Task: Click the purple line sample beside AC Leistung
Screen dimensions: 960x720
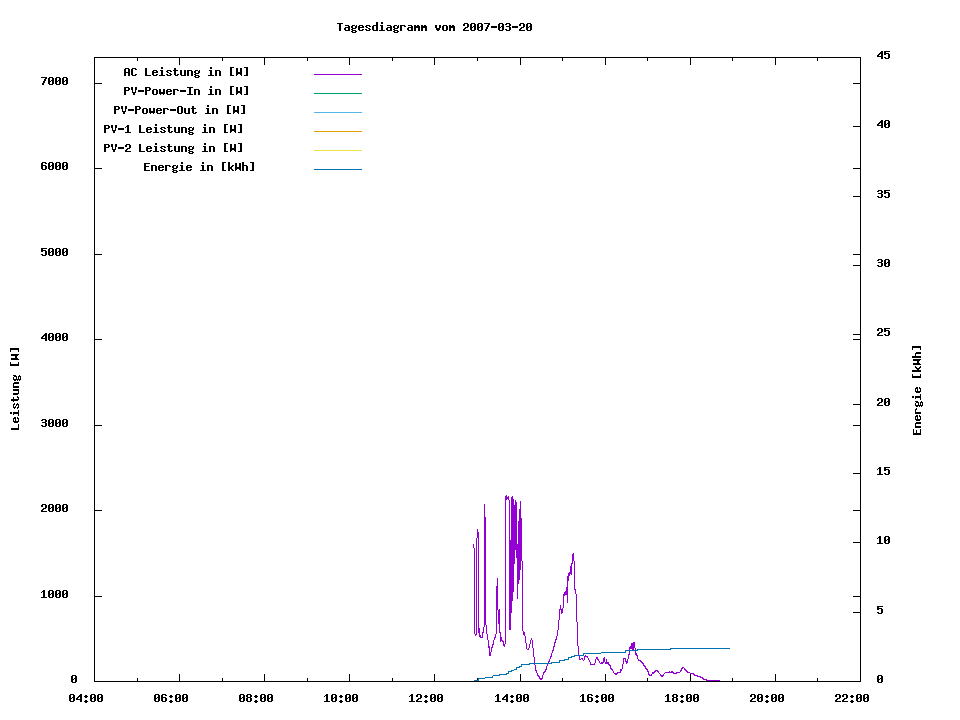Action: pyautogui.click(x=337, y=74)
